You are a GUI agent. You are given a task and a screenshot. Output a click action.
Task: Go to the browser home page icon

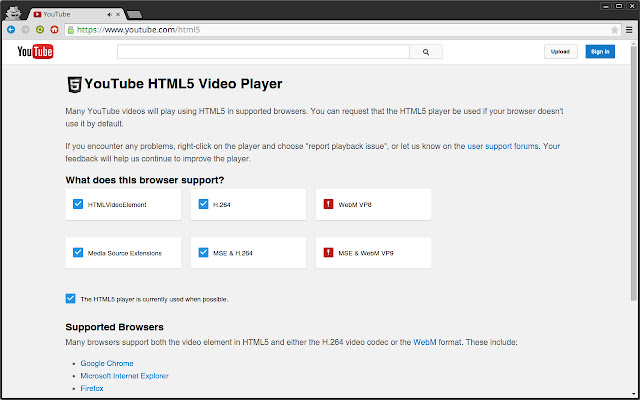[54, 29]
